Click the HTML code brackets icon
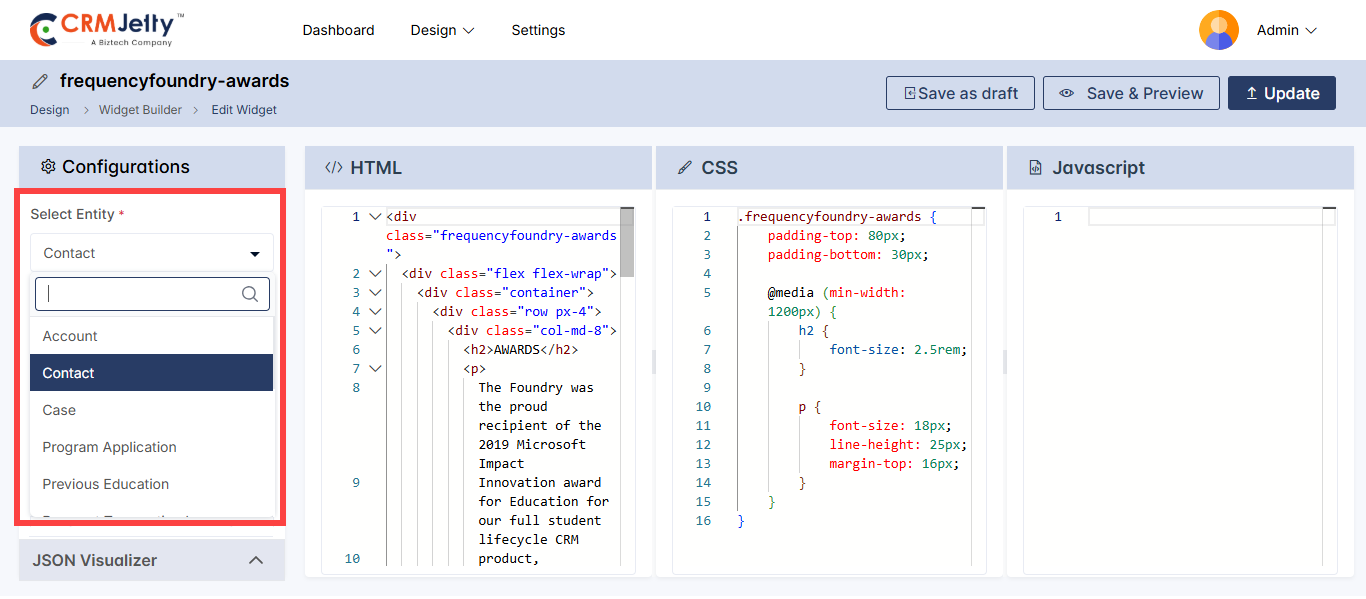Image resolution: width=1366 pixels, height=599 pixels. (x=334, y=168)
